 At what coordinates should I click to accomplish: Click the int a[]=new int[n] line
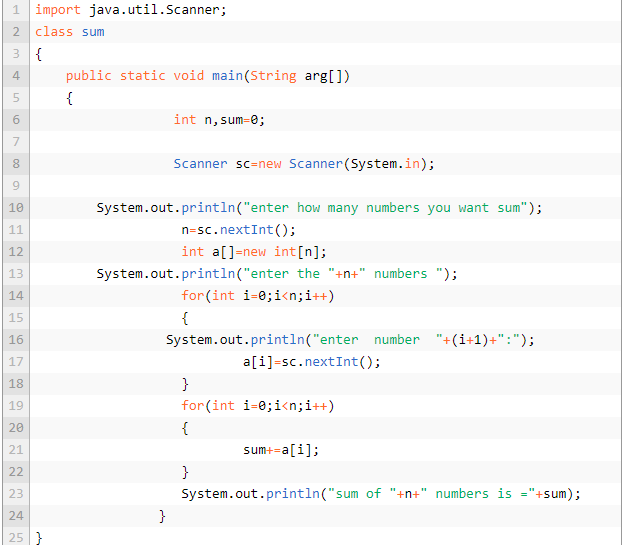point(254,252)
